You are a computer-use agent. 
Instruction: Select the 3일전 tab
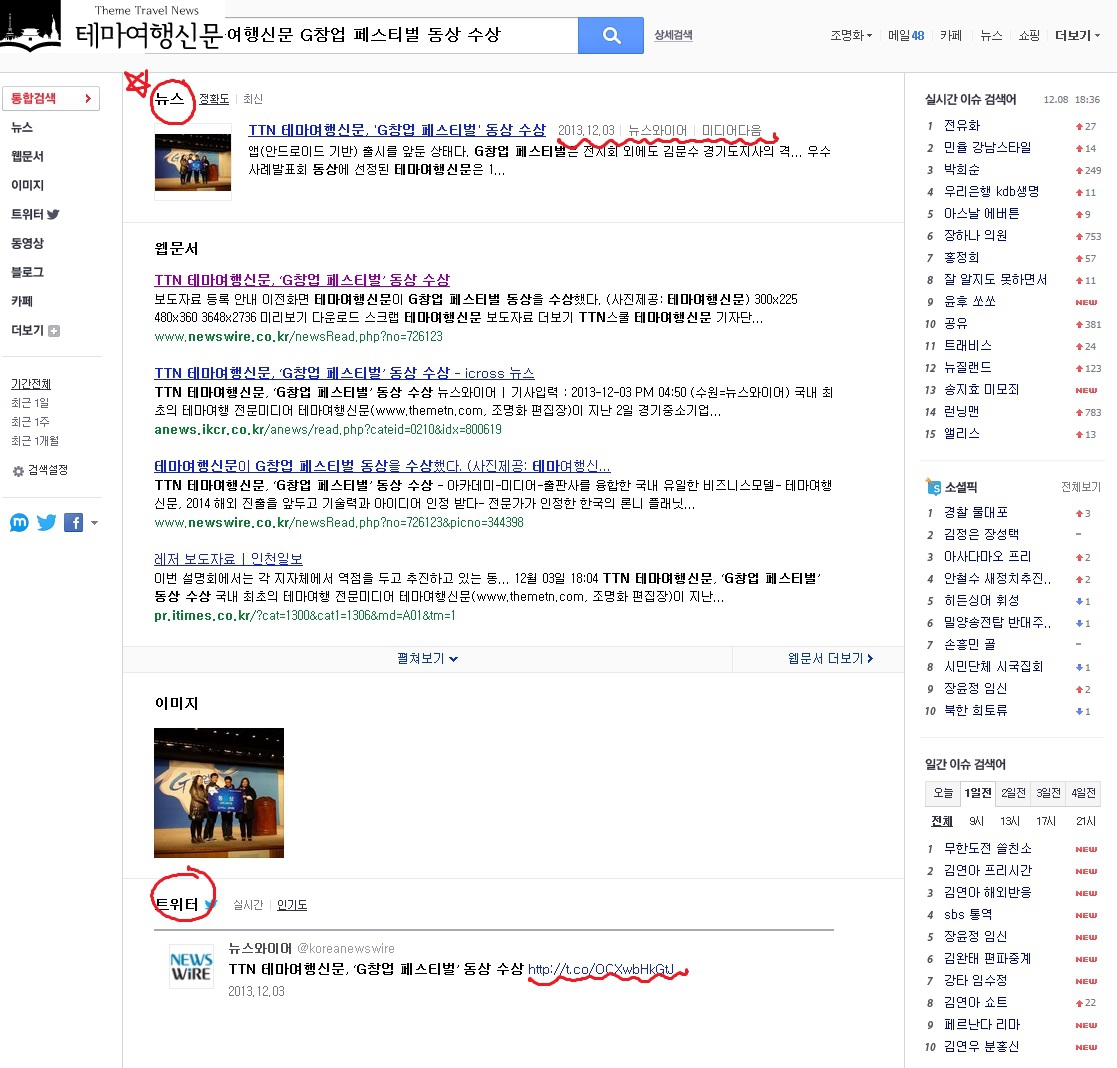[x=1048, y=793]
